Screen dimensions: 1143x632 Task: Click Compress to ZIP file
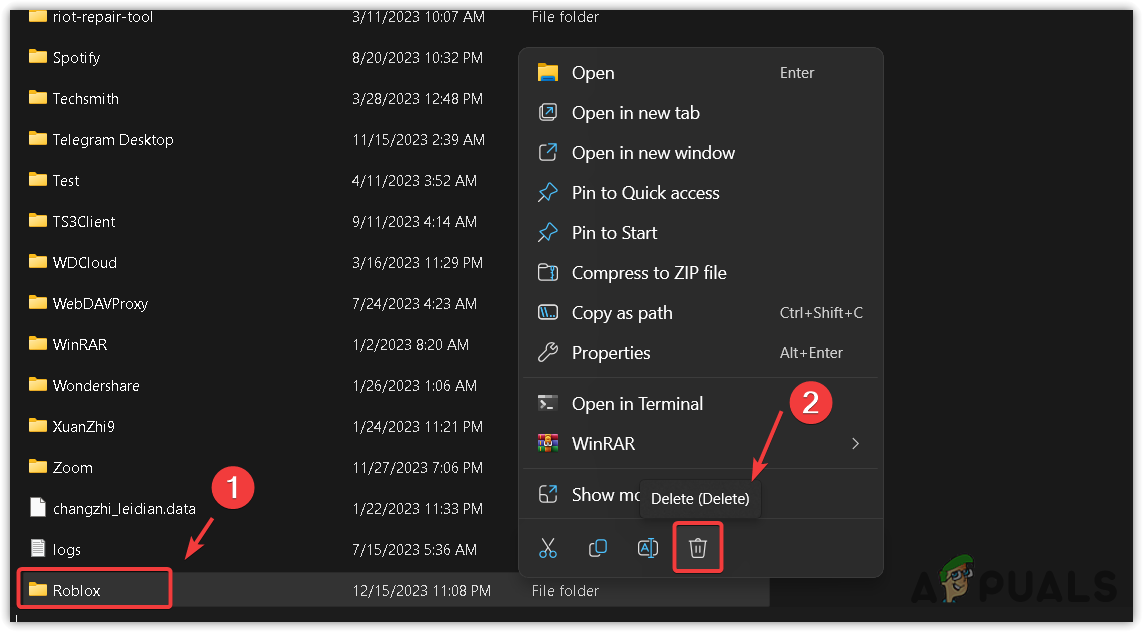click(x=649, y=273)
